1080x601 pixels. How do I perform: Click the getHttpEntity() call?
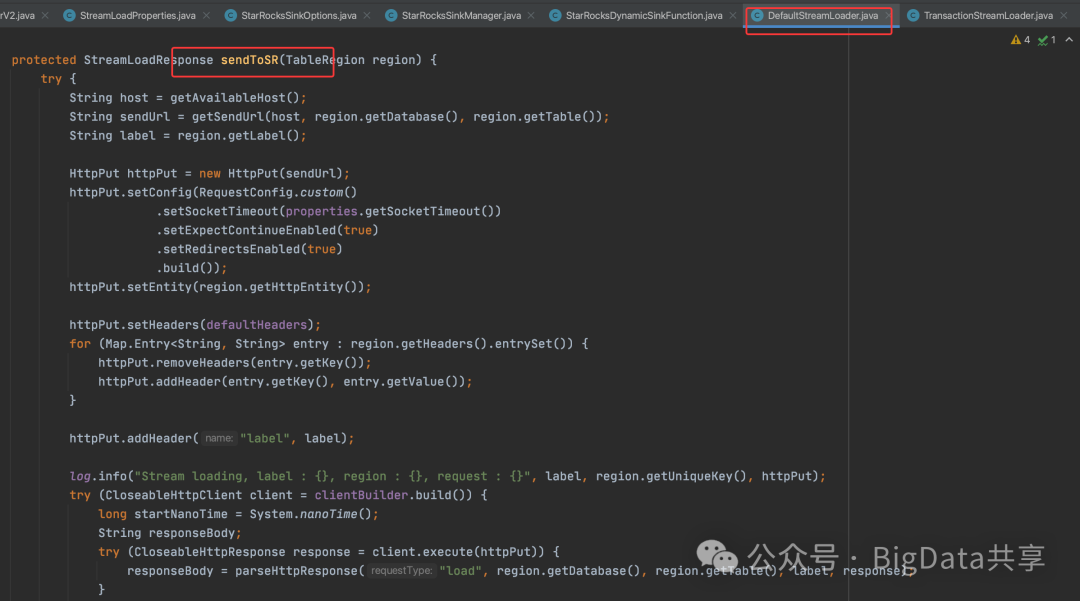coord(304,287)
